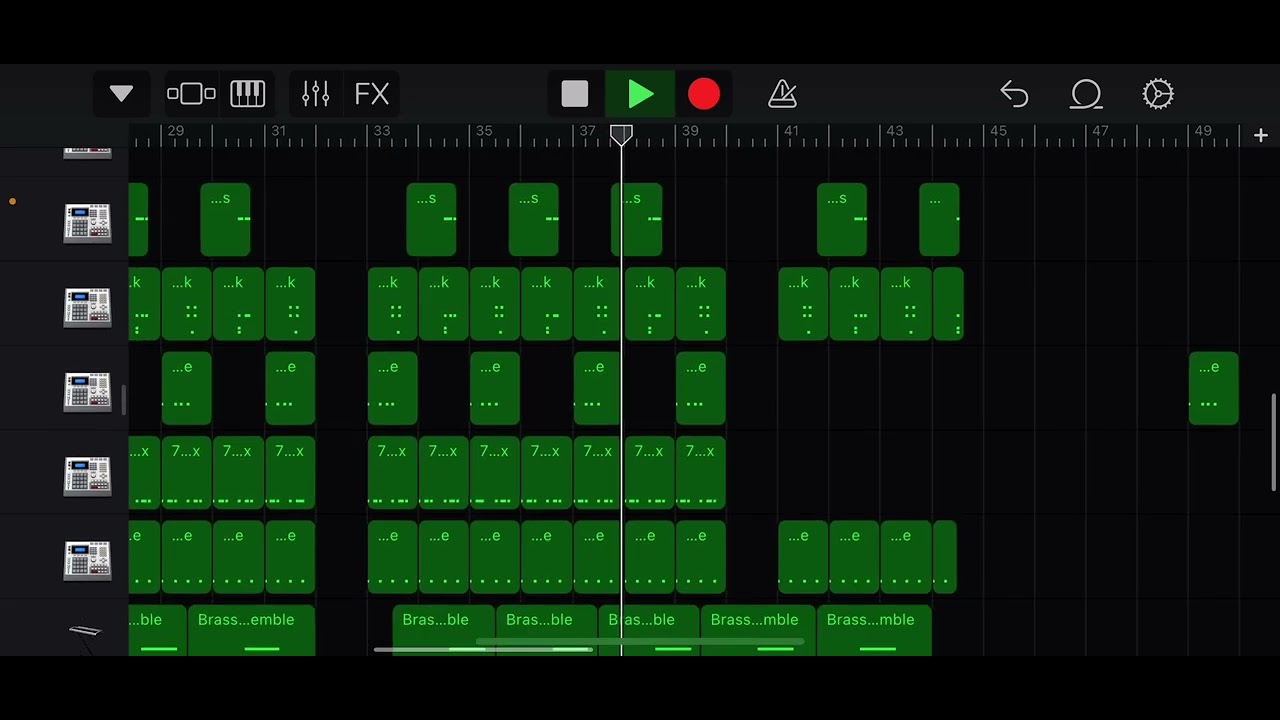Jump to bar 33 on the ruler
Image resolution: width=1280 pixels, height=720 pixels.
click(382, 131)
